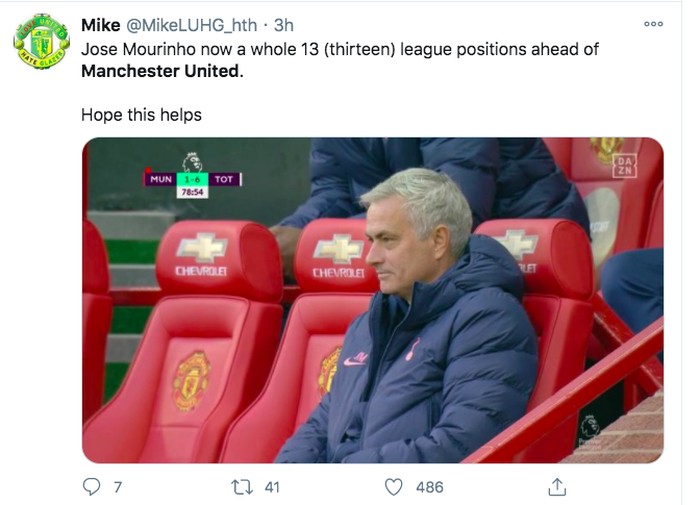Click the Premier League logo above the scoreboard

tap(192, 160)
